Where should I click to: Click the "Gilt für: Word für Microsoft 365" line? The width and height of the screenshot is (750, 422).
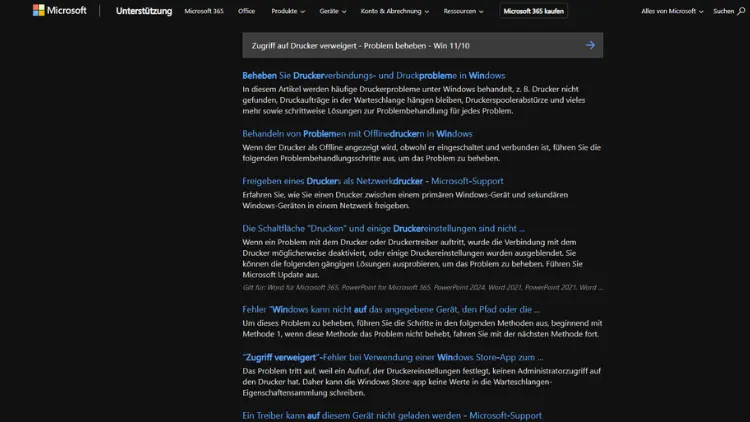click(422, 288)
